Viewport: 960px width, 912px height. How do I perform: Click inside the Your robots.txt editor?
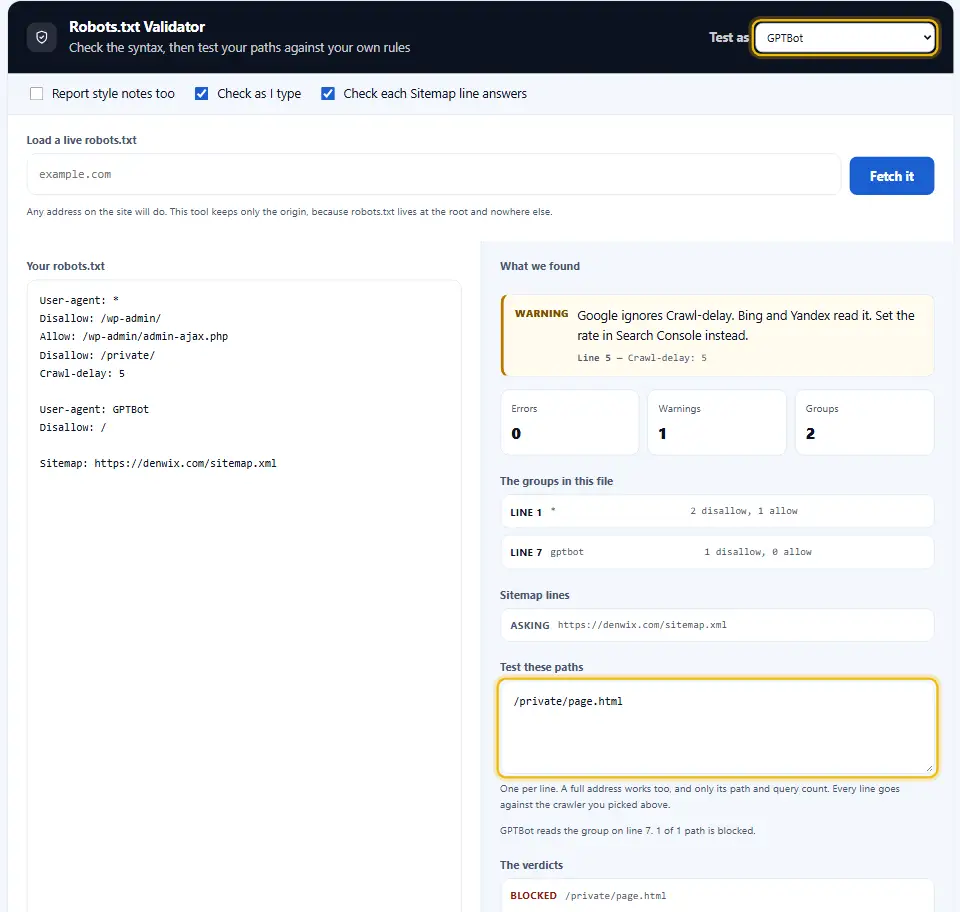coord(244,596)
